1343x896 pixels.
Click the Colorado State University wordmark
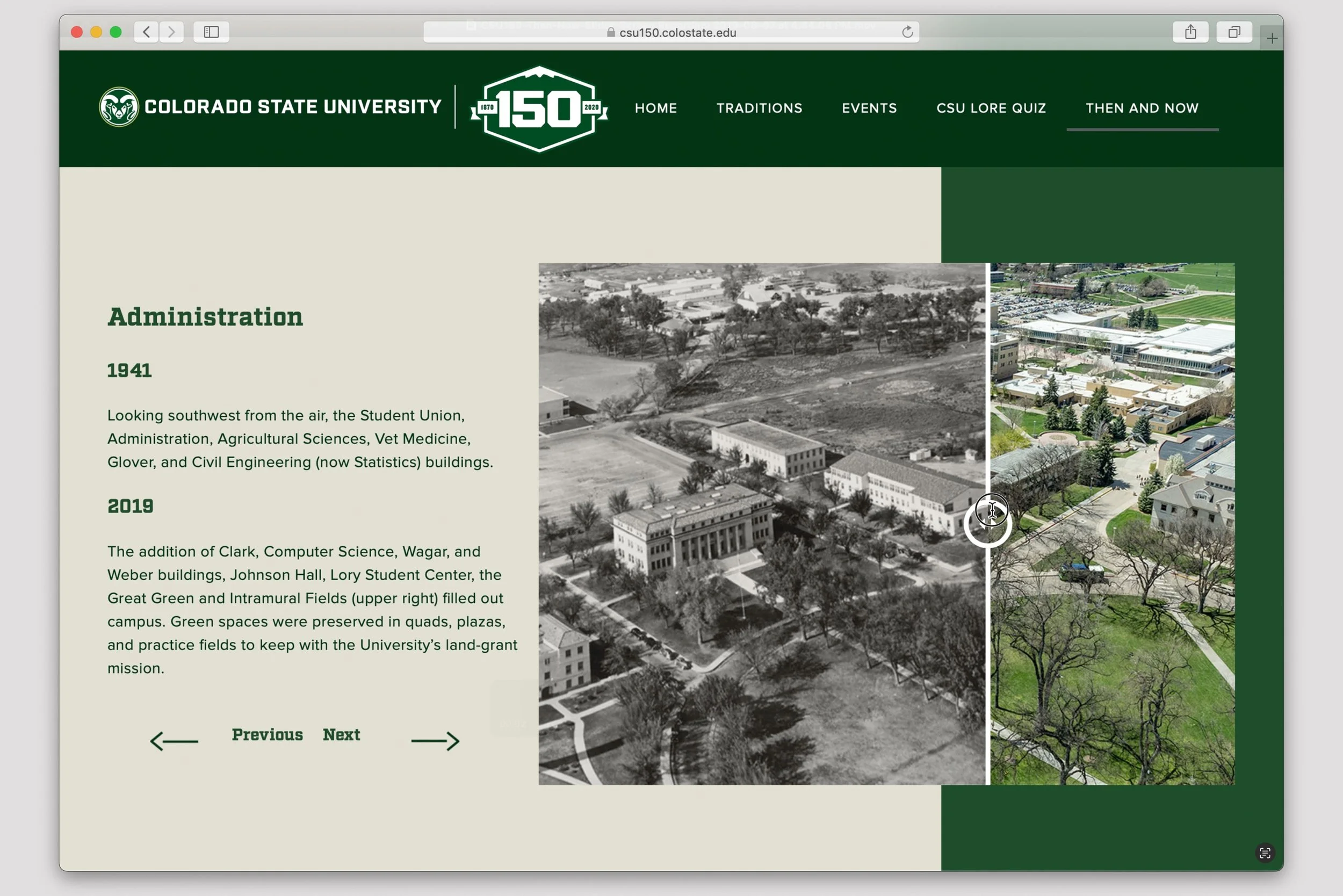(x=293, y=107)
